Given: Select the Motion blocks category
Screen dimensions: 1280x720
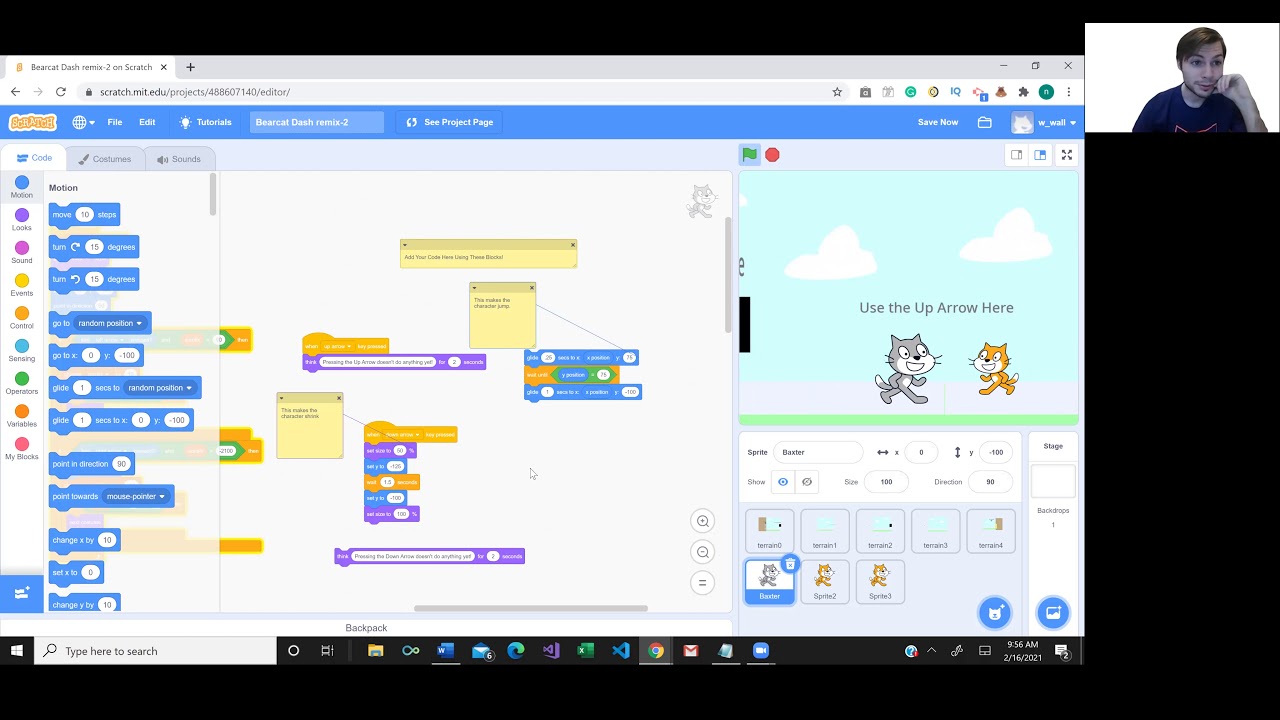Looking at the screenshot, I should tap(22, 187).
